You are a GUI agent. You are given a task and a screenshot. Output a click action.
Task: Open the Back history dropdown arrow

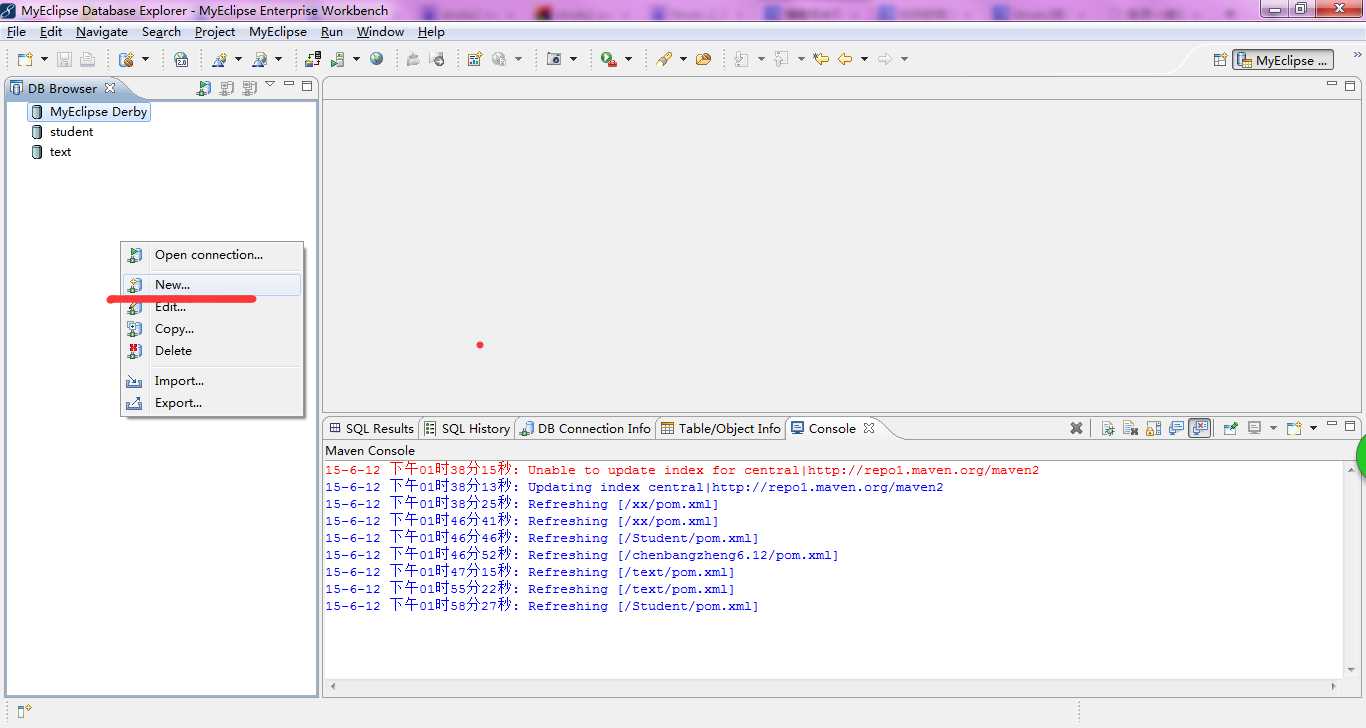coord(864,59)
